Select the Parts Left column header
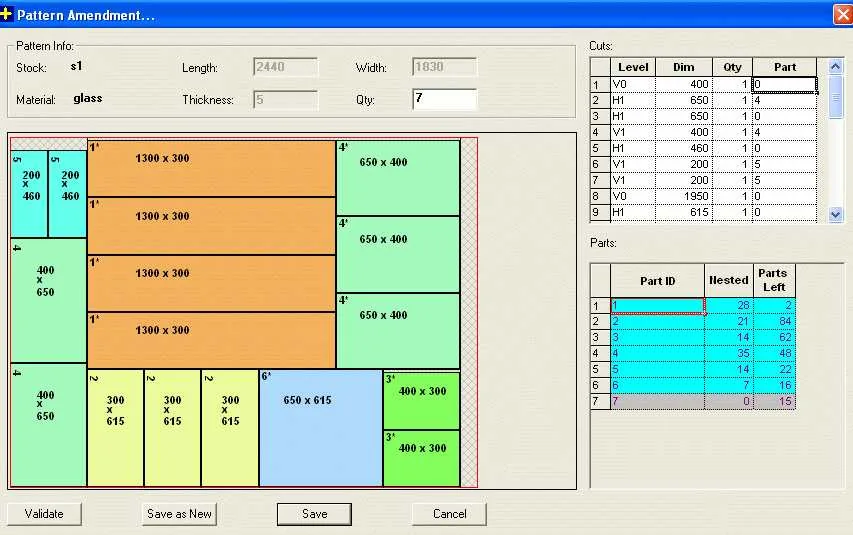This screenshot has width=853, height=535. [x=774, y=281]
